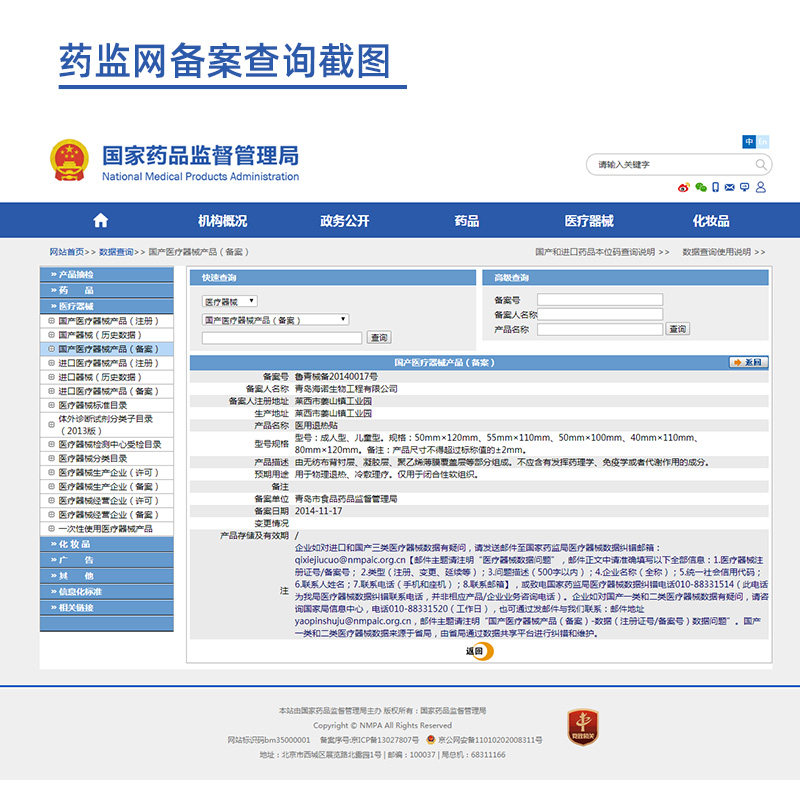Expand the 产品抽检 sidebar section

point(107,274)
